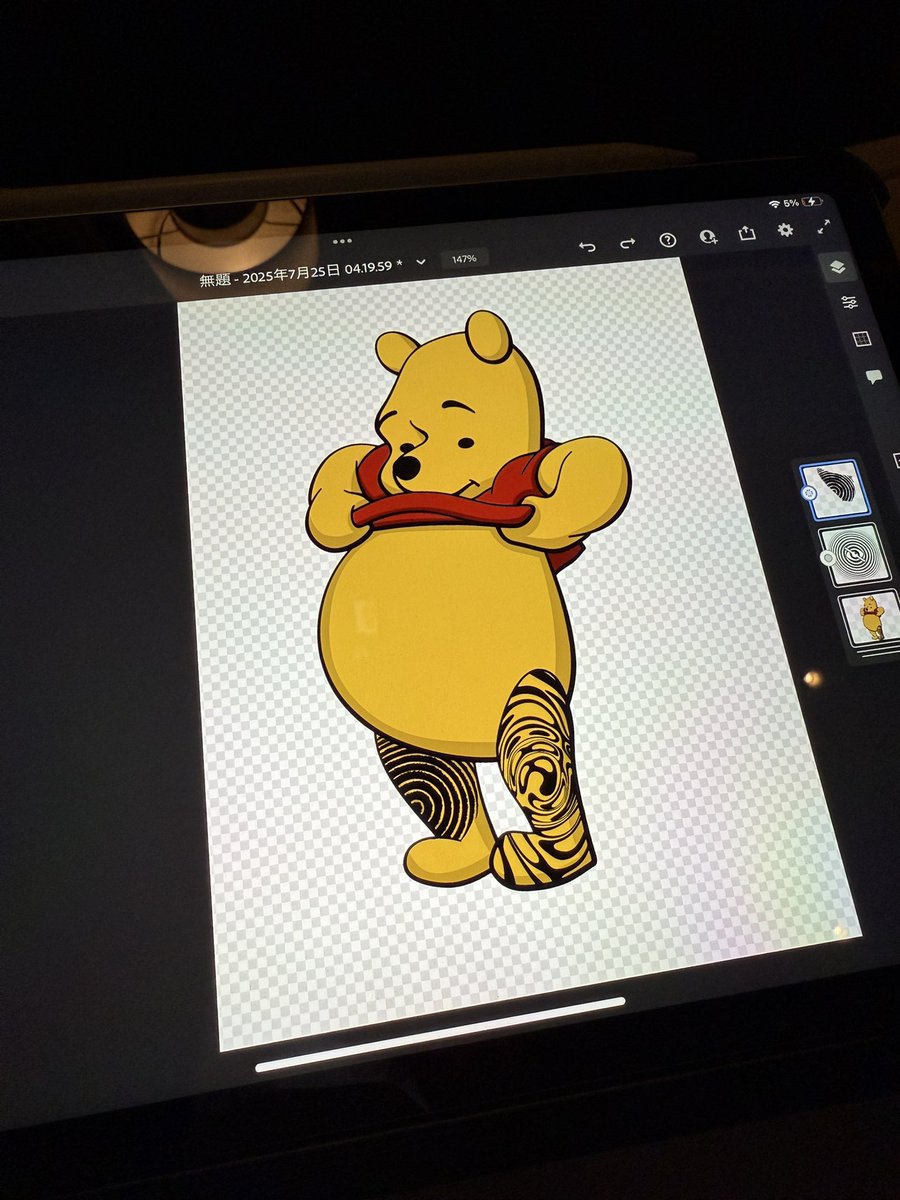
Task: Select the top swirl-pattern layer thumbnail
Action: (836, 488)
